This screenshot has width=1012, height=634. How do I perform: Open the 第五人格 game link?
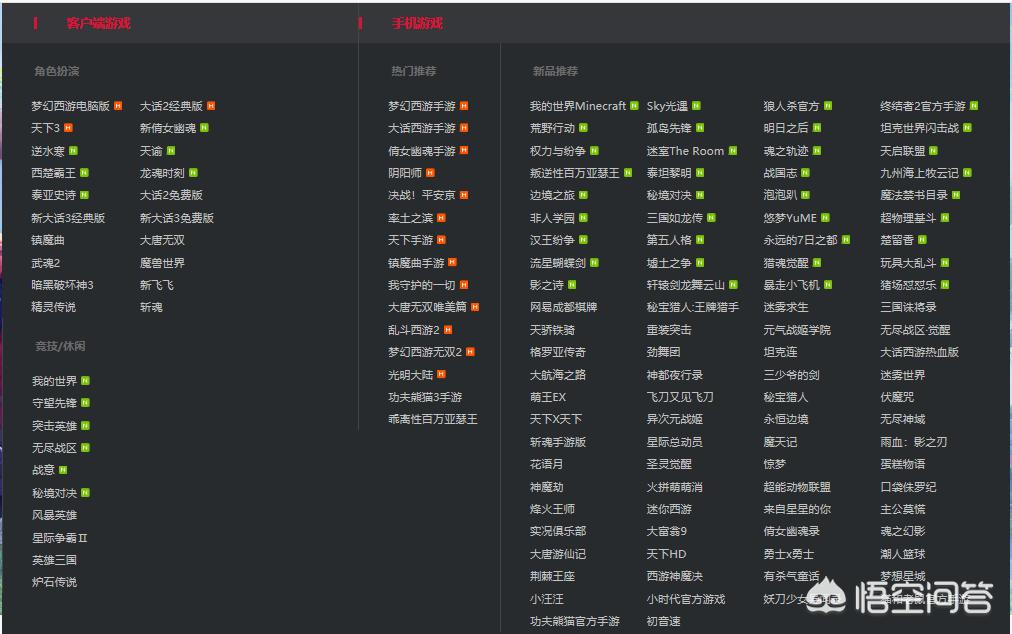pos(669,240)
